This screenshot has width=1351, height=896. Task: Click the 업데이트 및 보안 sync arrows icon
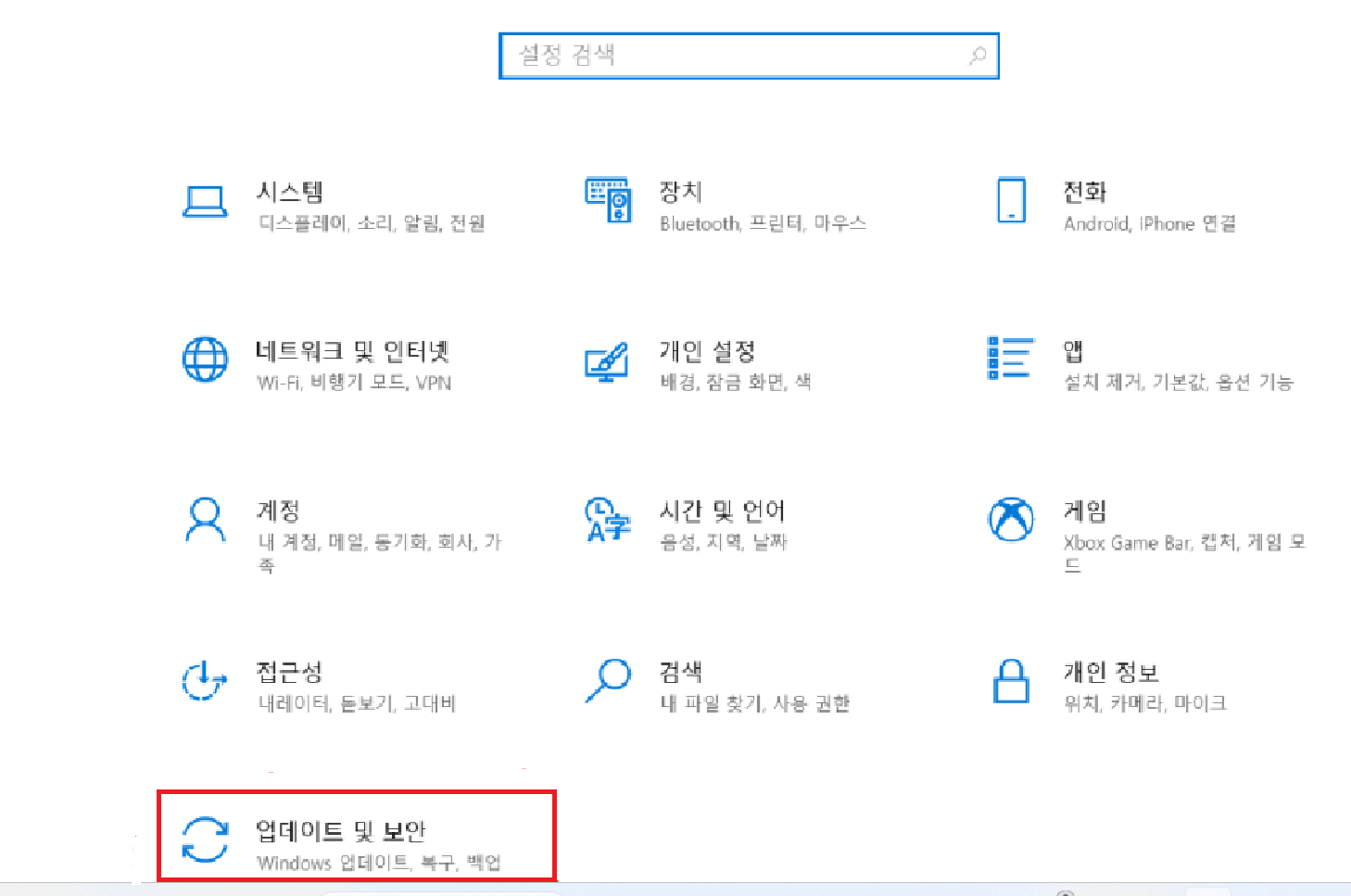coord(205,839)
